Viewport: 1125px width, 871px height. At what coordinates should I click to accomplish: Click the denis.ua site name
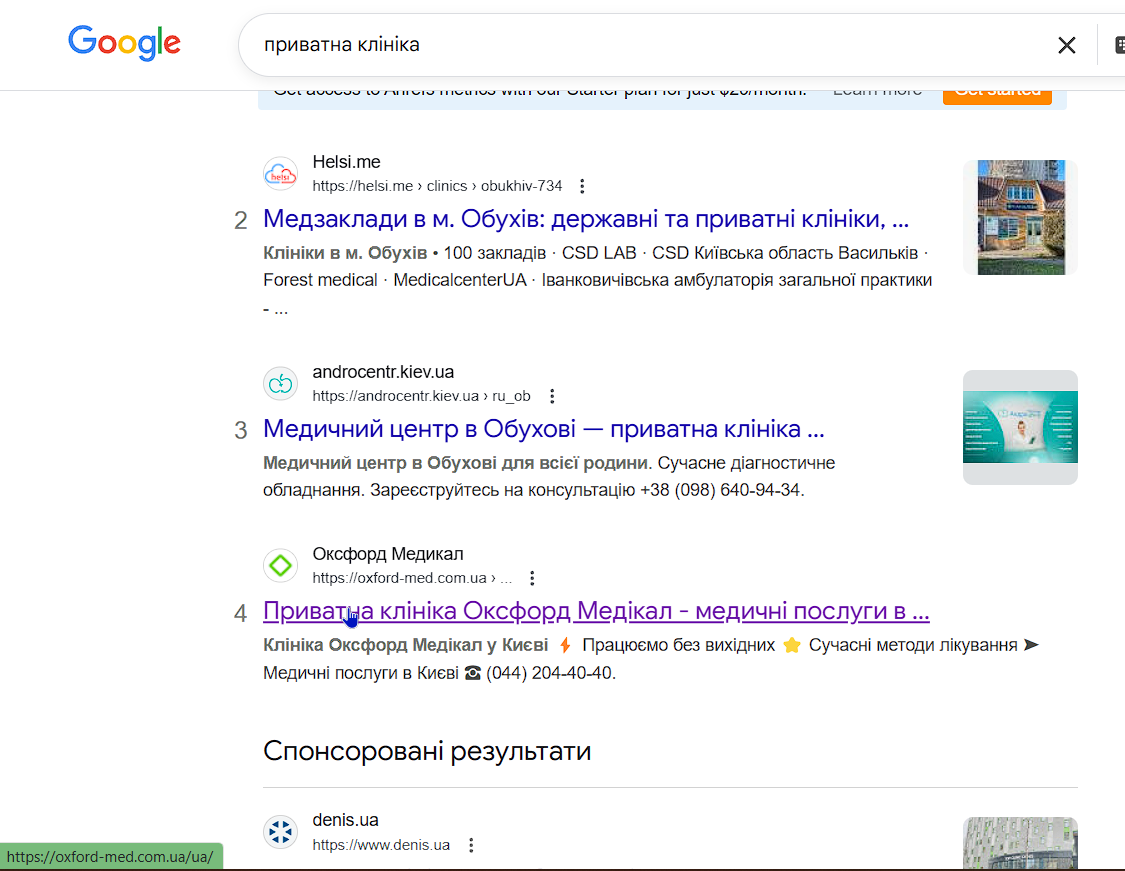[345, 820]
